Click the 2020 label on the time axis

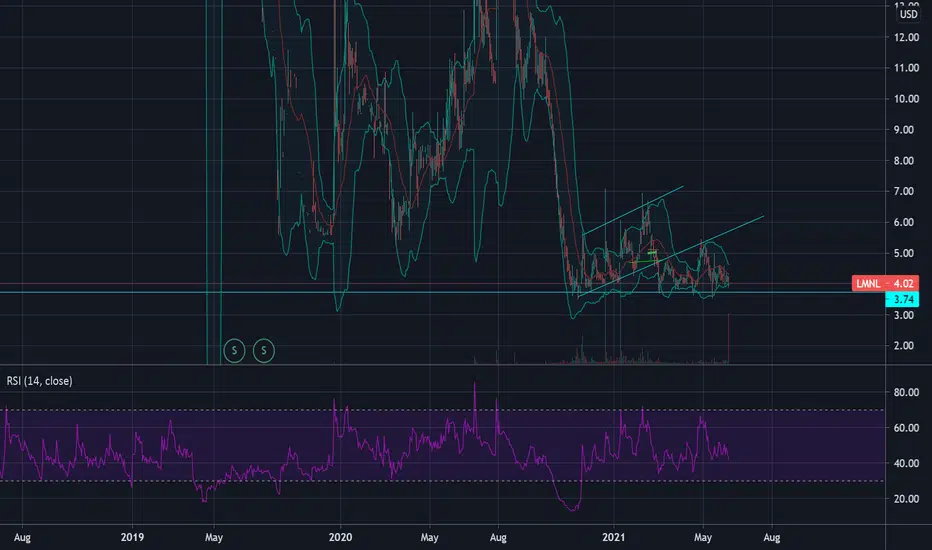(340, 538)
